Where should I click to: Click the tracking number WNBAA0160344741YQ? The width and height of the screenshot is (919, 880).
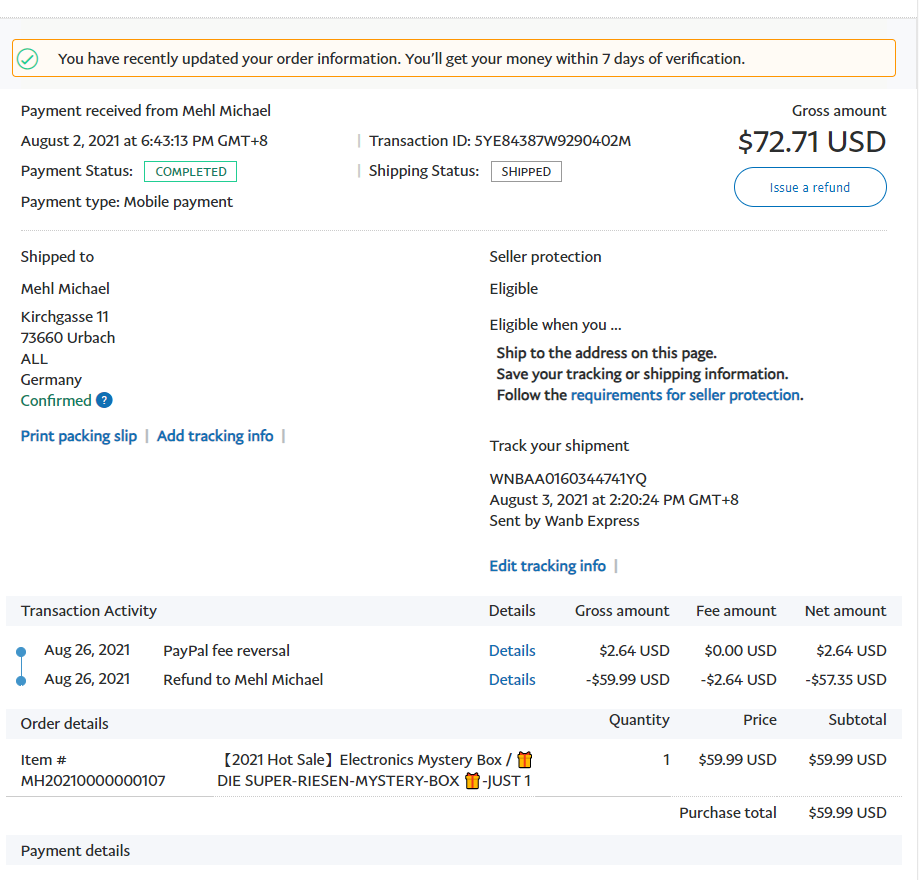point(568,479)
